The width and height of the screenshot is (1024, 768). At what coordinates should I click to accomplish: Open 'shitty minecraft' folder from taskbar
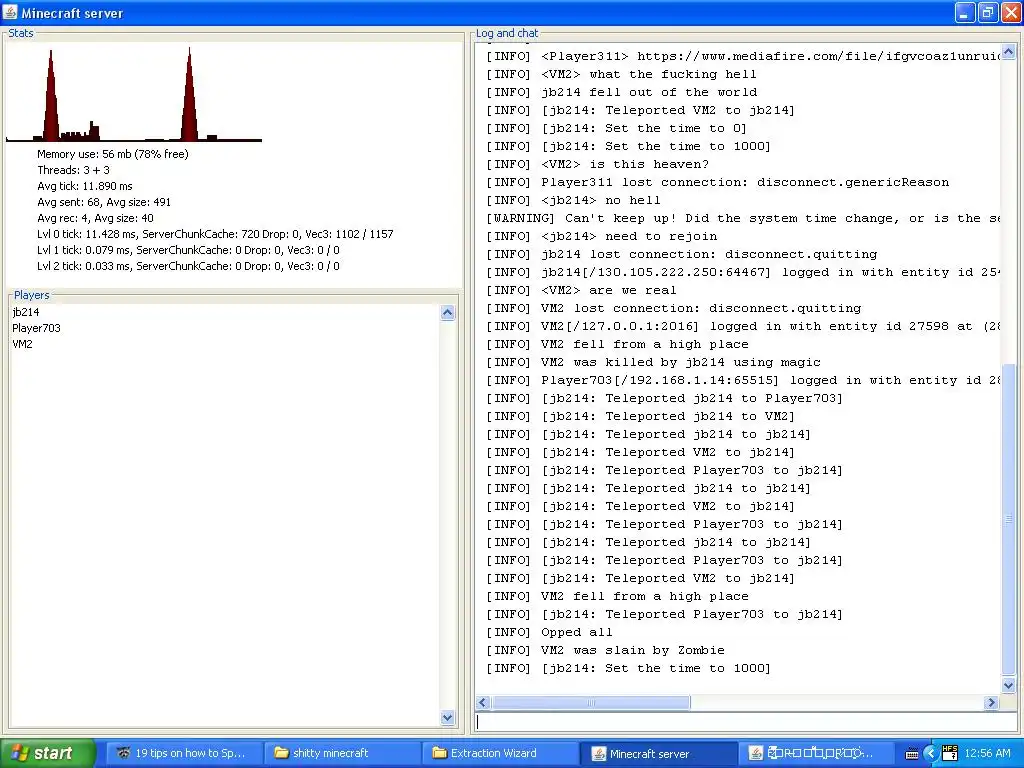[x=342, y=753]
